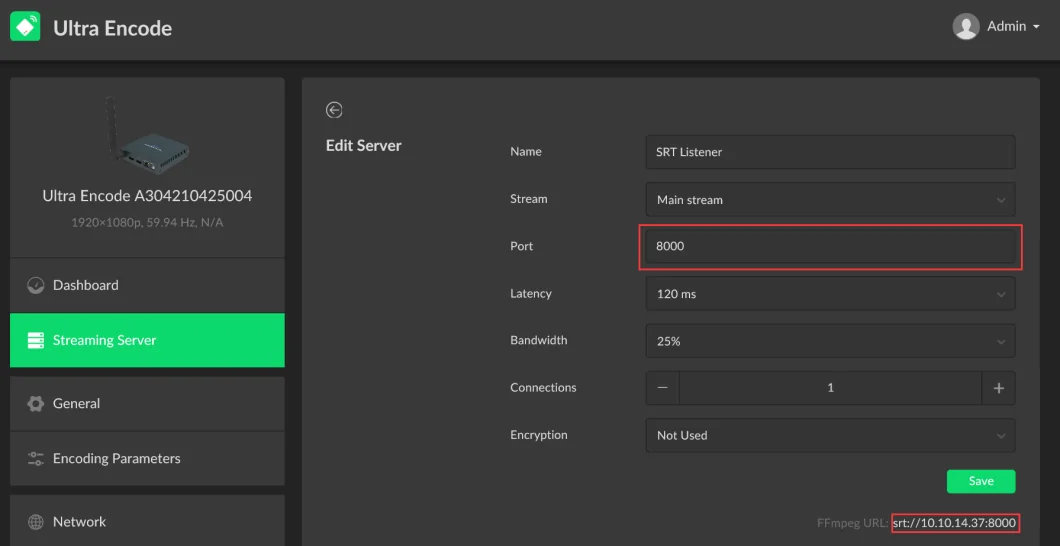Open the Network menu item
The image size is (1060, 546).
click(x=147, y=521)
